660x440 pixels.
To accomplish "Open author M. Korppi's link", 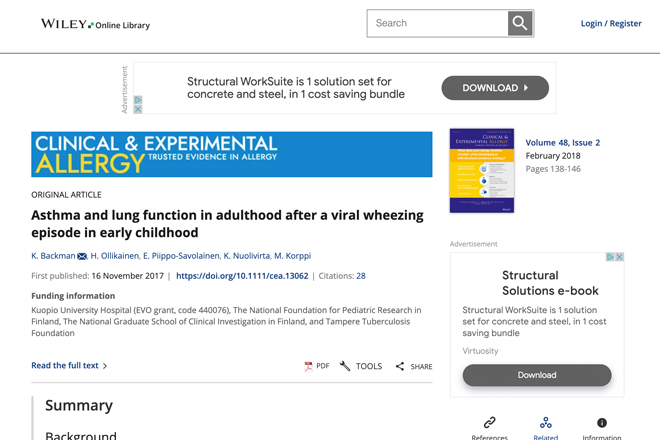I will click(x=293, y=256).
